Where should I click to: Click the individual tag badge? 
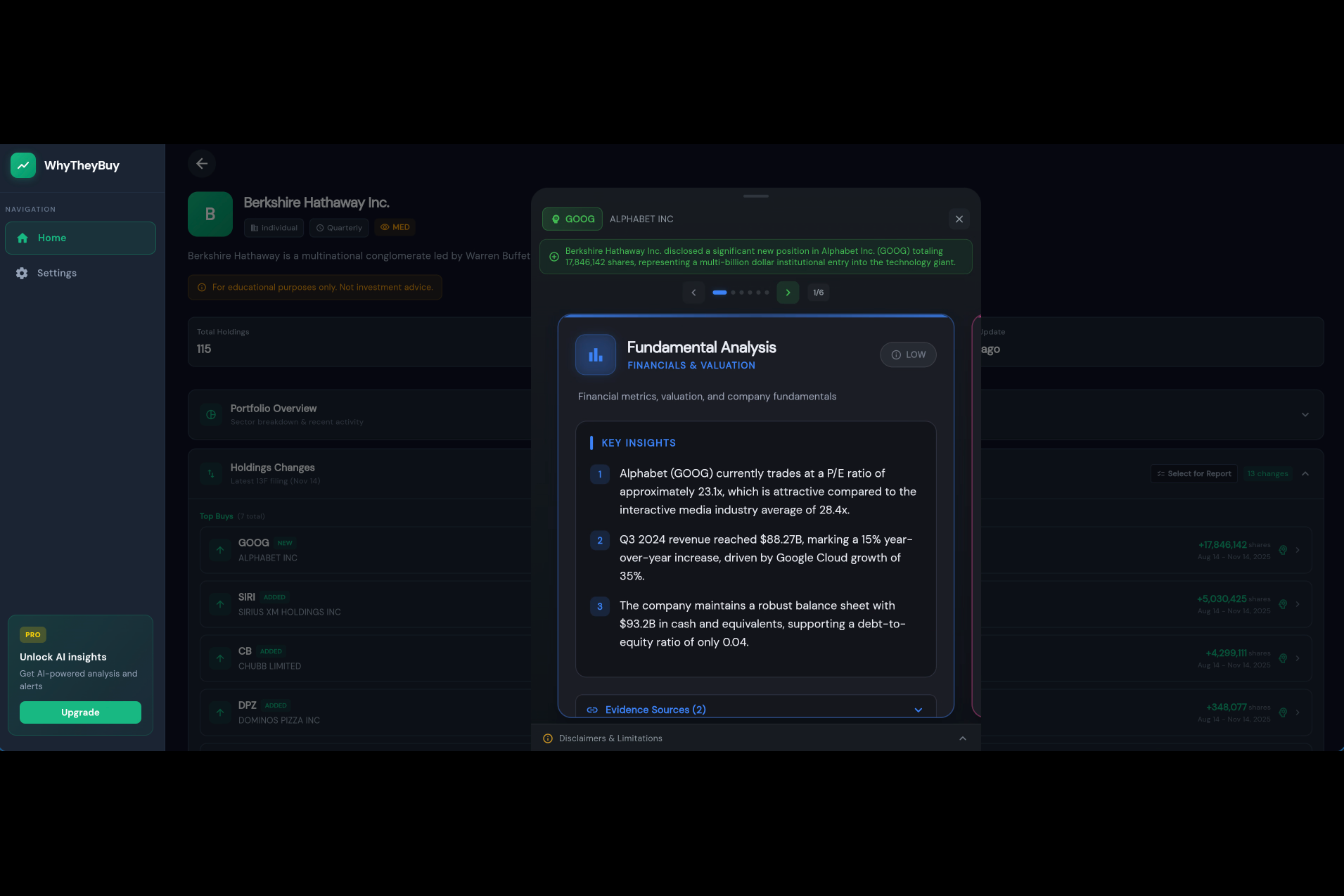tap(274, 228)
